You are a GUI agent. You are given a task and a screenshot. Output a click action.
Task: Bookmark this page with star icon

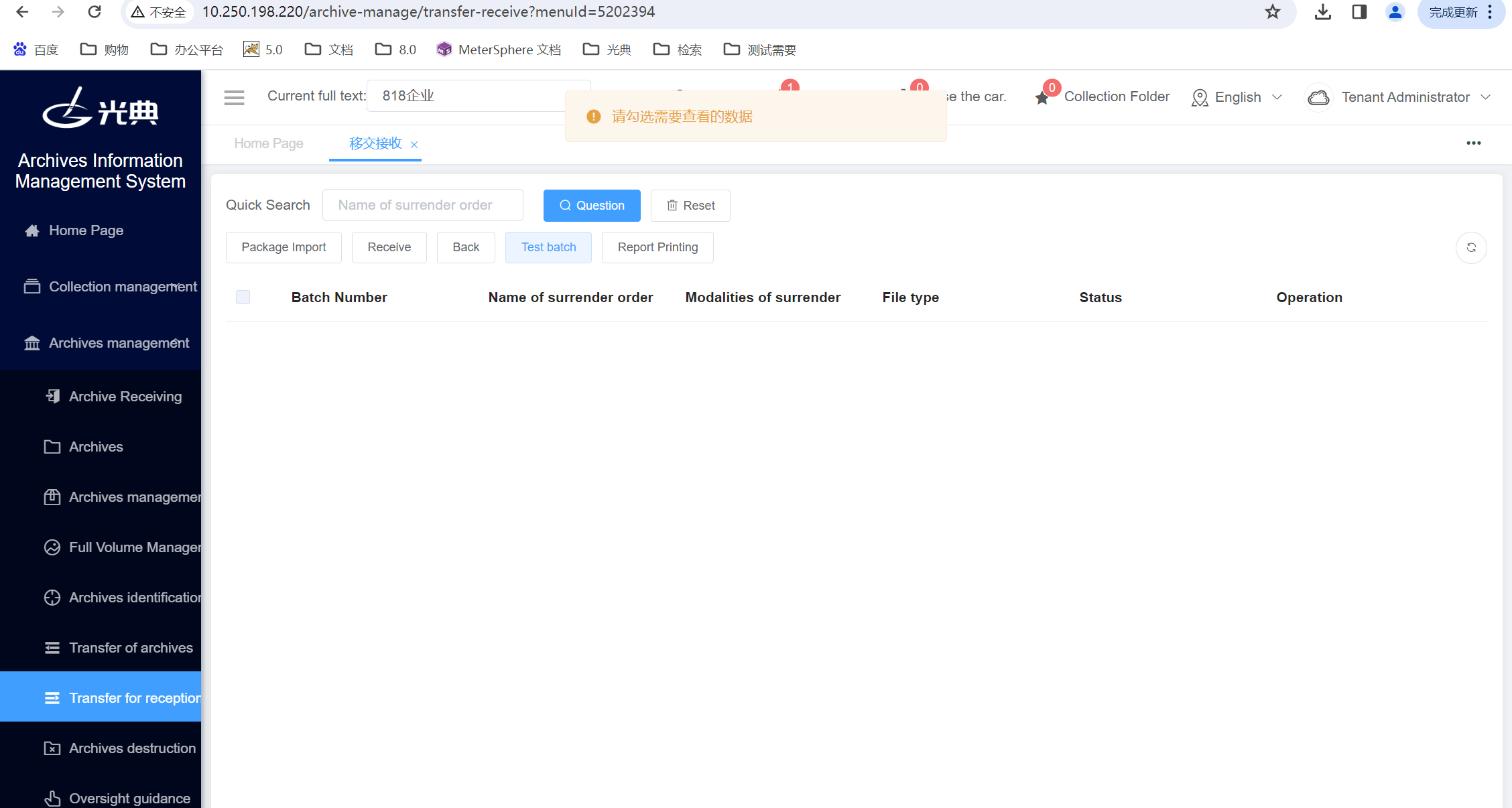1272,11
